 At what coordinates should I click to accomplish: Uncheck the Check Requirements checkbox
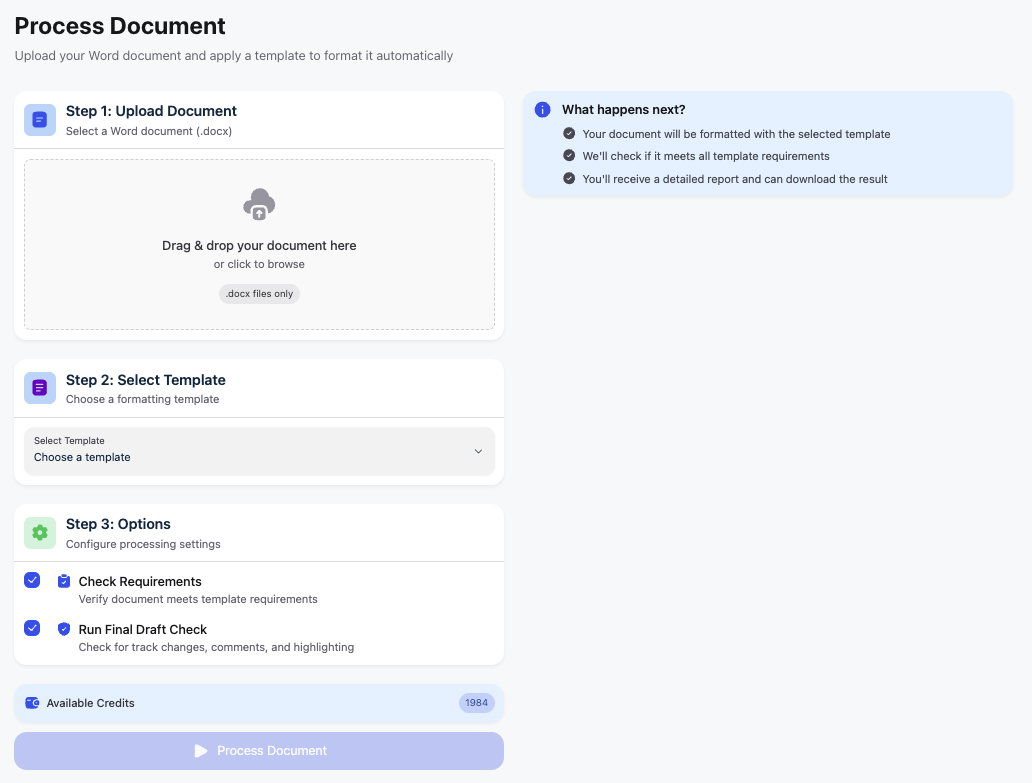[x=32, y=580]
